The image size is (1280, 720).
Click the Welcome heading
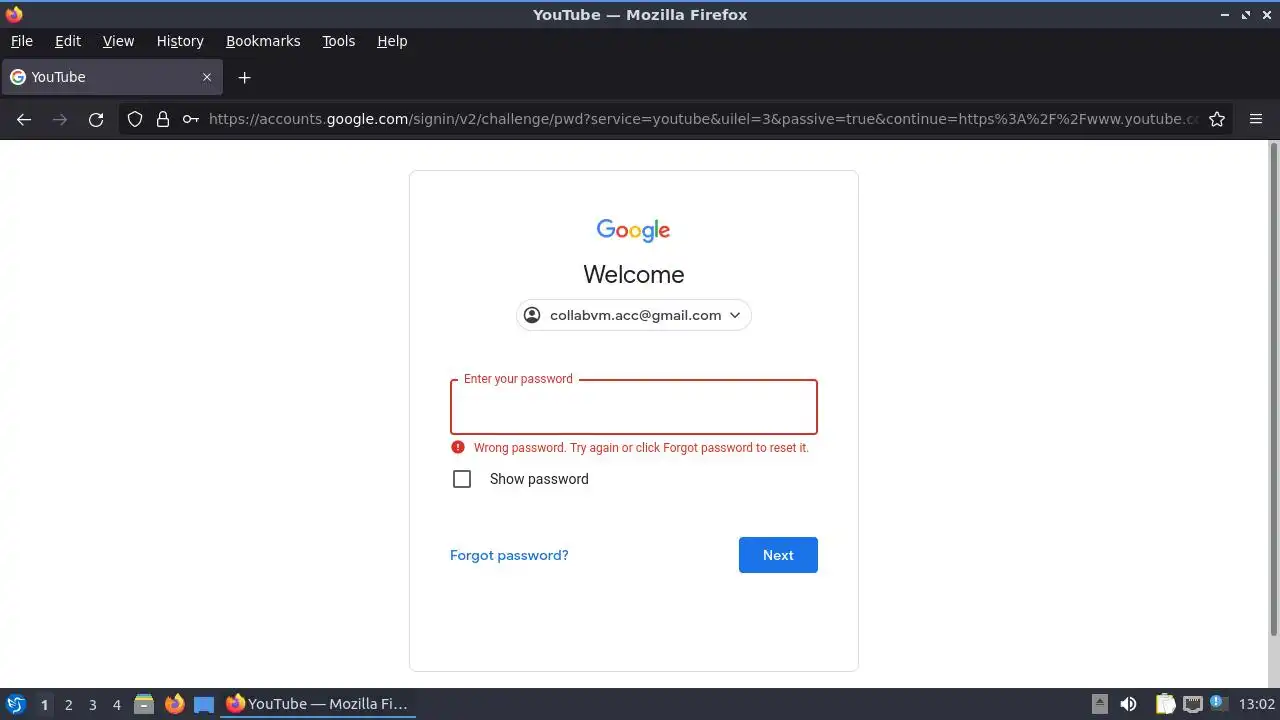click(x=634, y=274)
